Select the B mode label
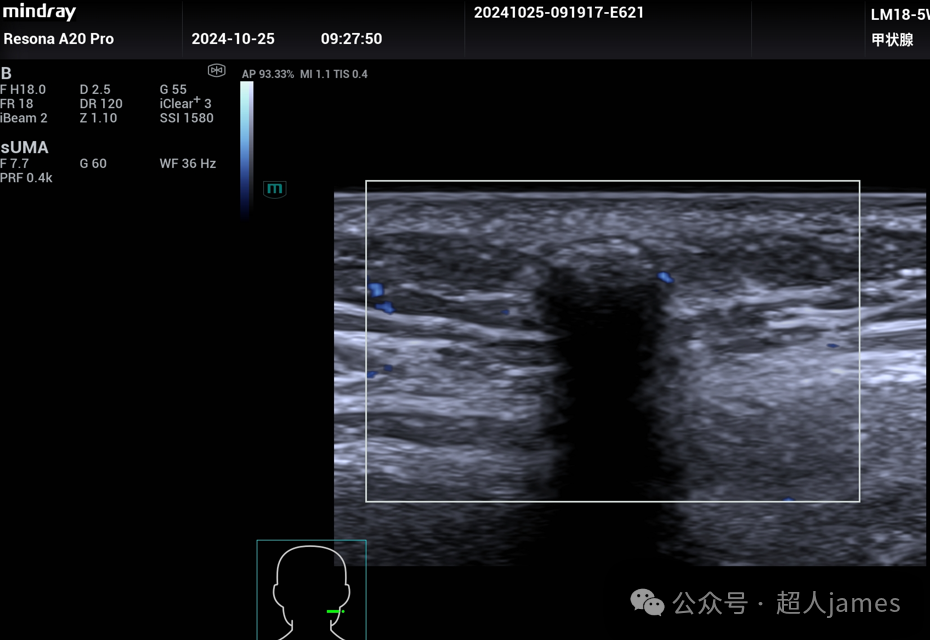The image size is (930, 640). [7, 73]
